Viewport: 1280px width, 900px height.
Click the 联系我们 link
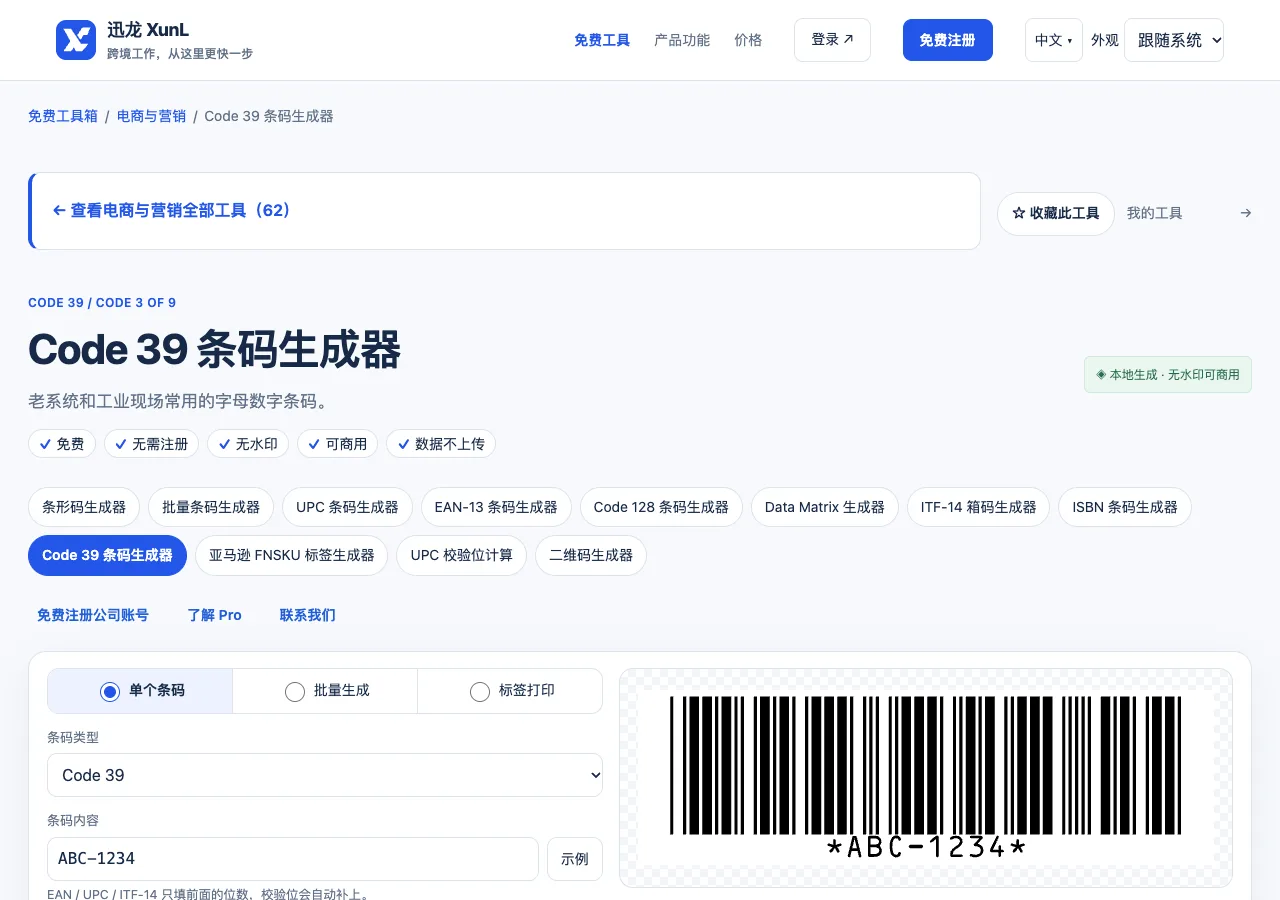[x=308, y=615]
